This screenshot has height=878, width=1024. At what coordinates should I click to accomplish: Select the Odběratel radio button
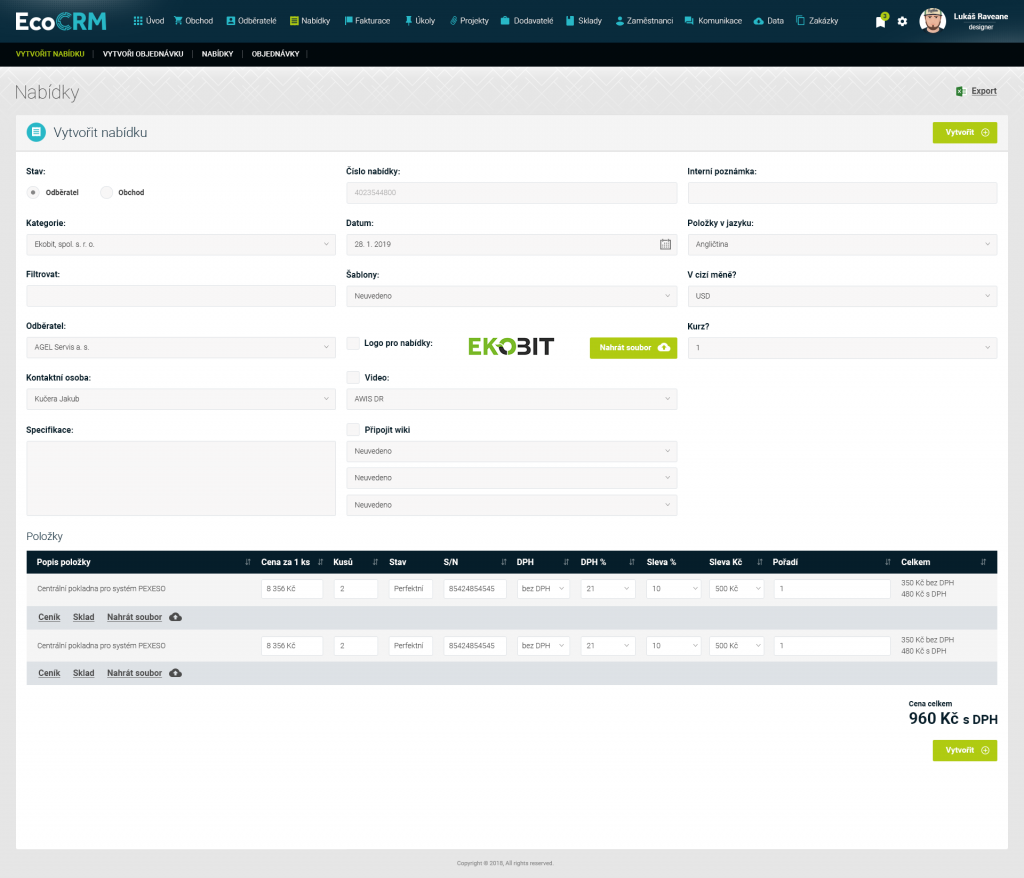click(x=34, y=192)
